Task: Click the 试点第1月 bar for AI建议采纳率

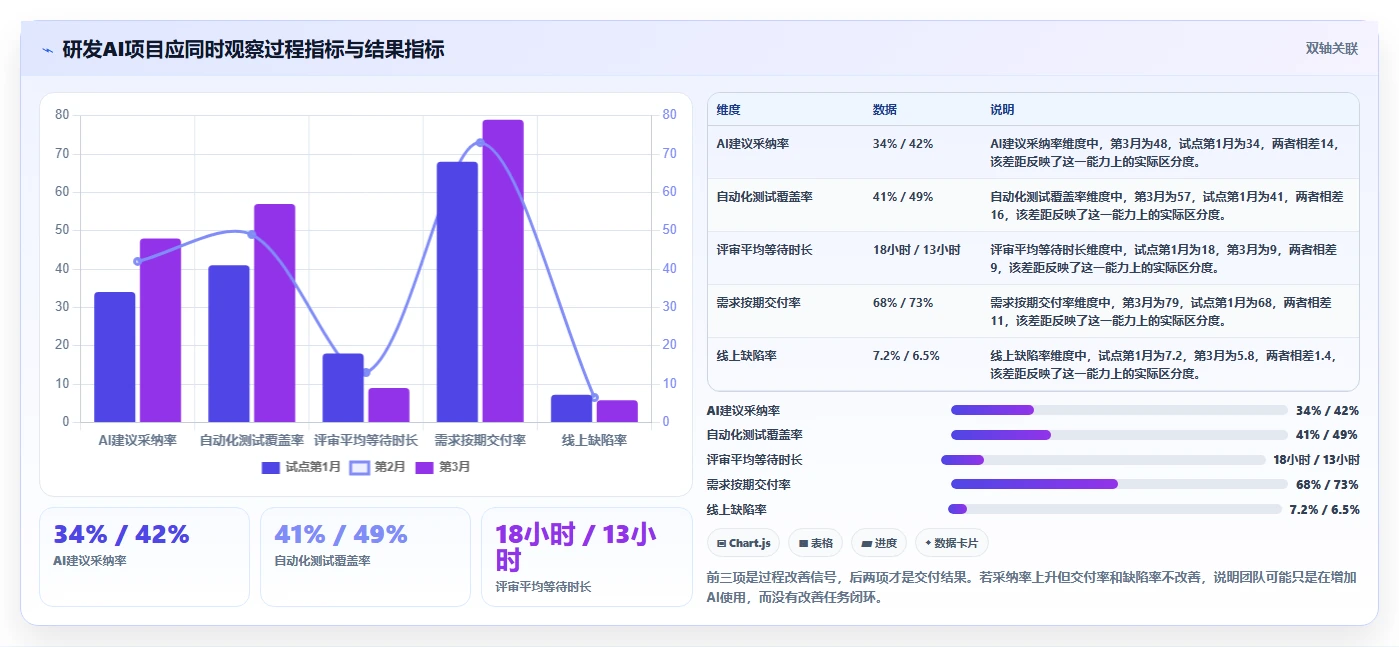Action: coord(115,357)
